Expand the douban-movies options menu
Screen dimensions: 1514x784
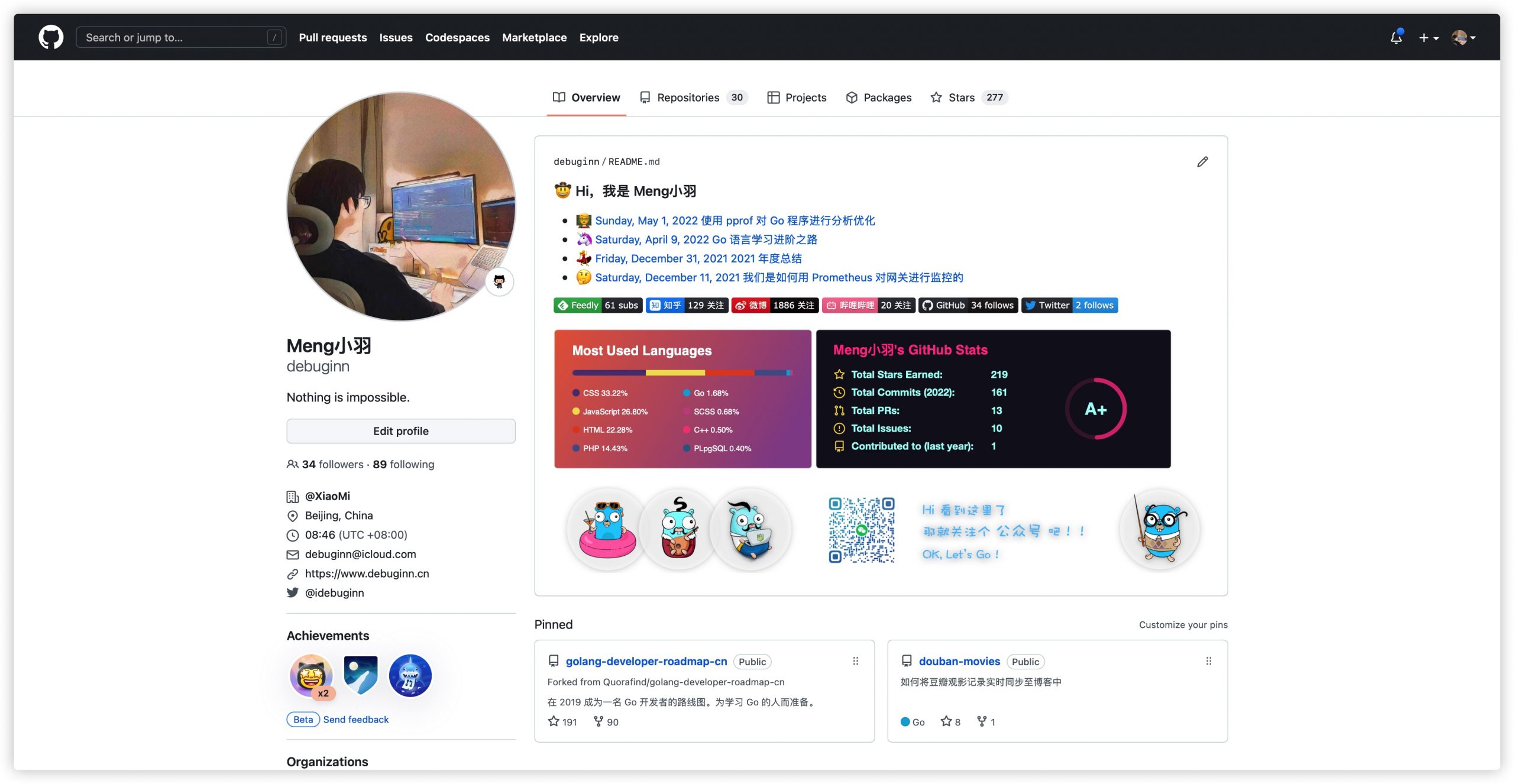1209,661
